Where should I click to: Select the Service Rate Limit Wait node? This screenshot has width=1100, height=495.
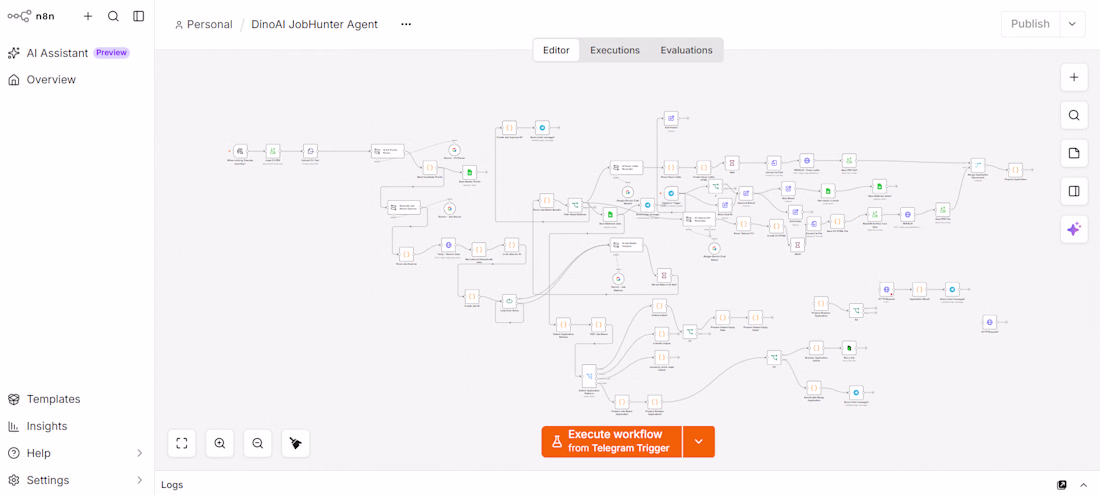point(664,275)
